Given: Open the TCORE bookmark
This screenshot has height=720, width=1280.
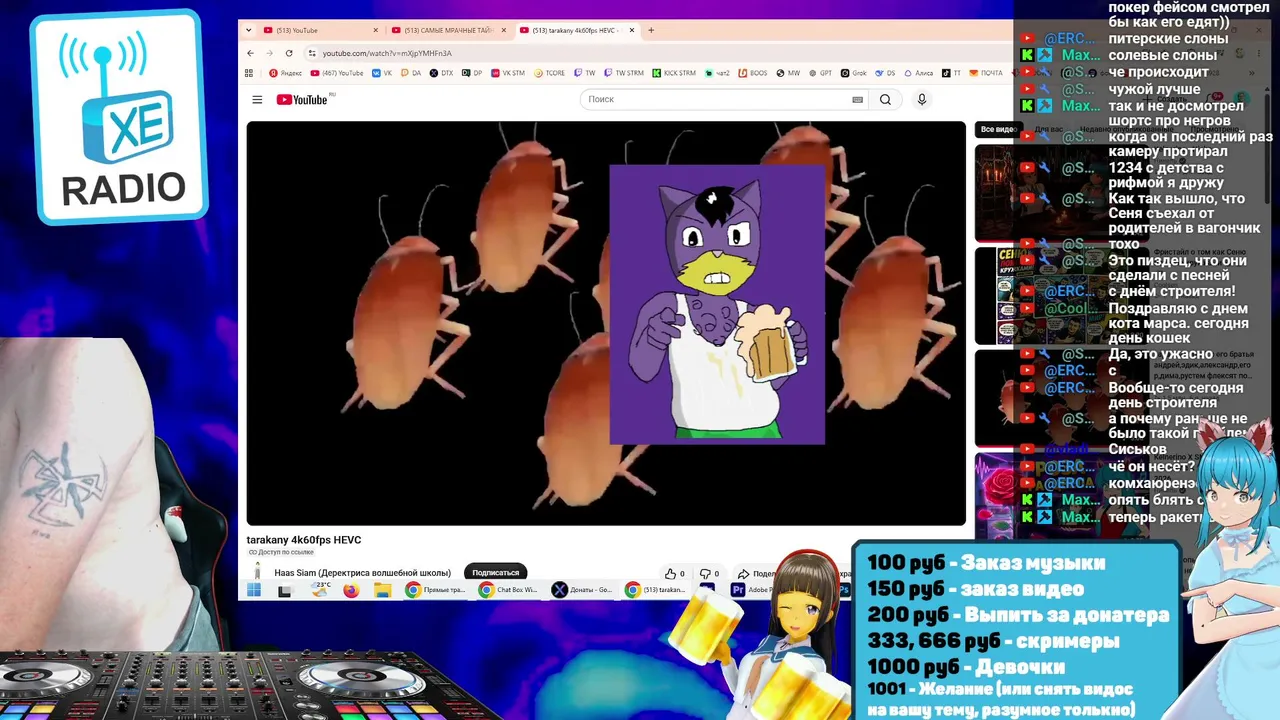Looking at the screenshot, I should tap(550, 73).
